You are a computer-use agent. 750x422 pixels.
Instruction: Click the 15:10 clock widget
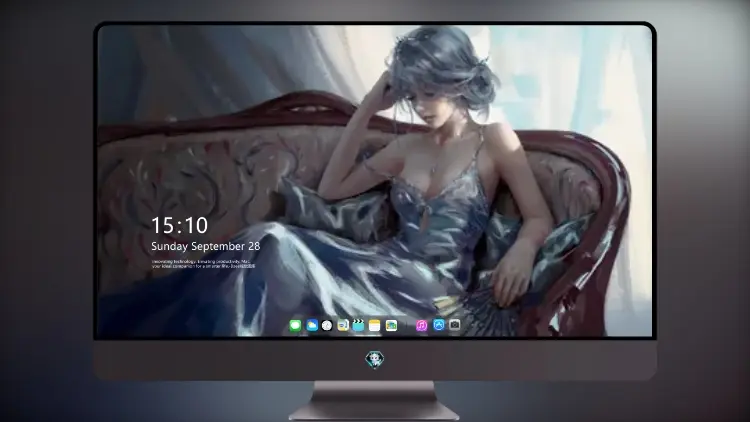(179, 226)
